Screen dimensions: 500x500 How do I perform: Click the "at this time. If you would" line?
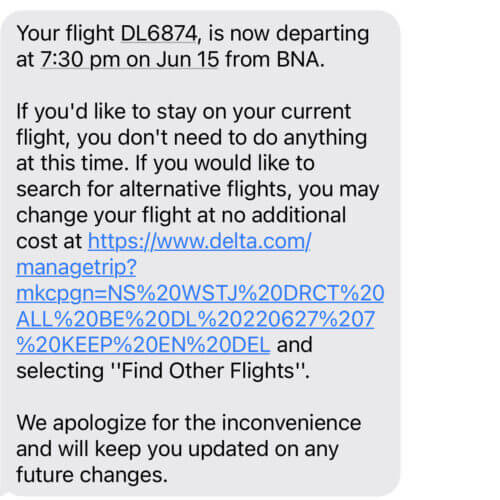pyautogui.click(x=165, y=163)
